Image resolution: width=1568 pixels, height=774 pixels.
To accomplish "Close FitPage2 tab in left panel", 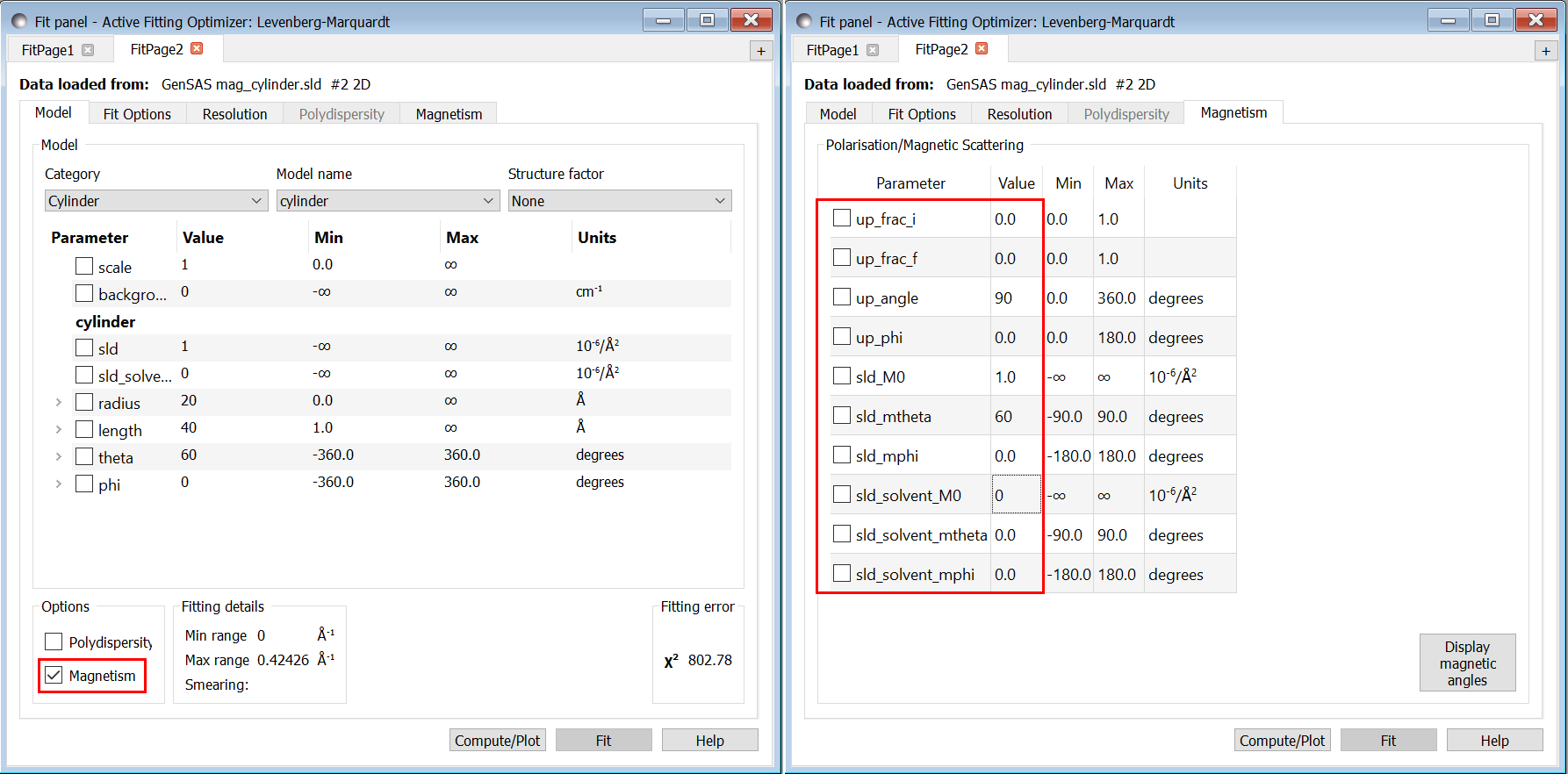I will point(197,49).
